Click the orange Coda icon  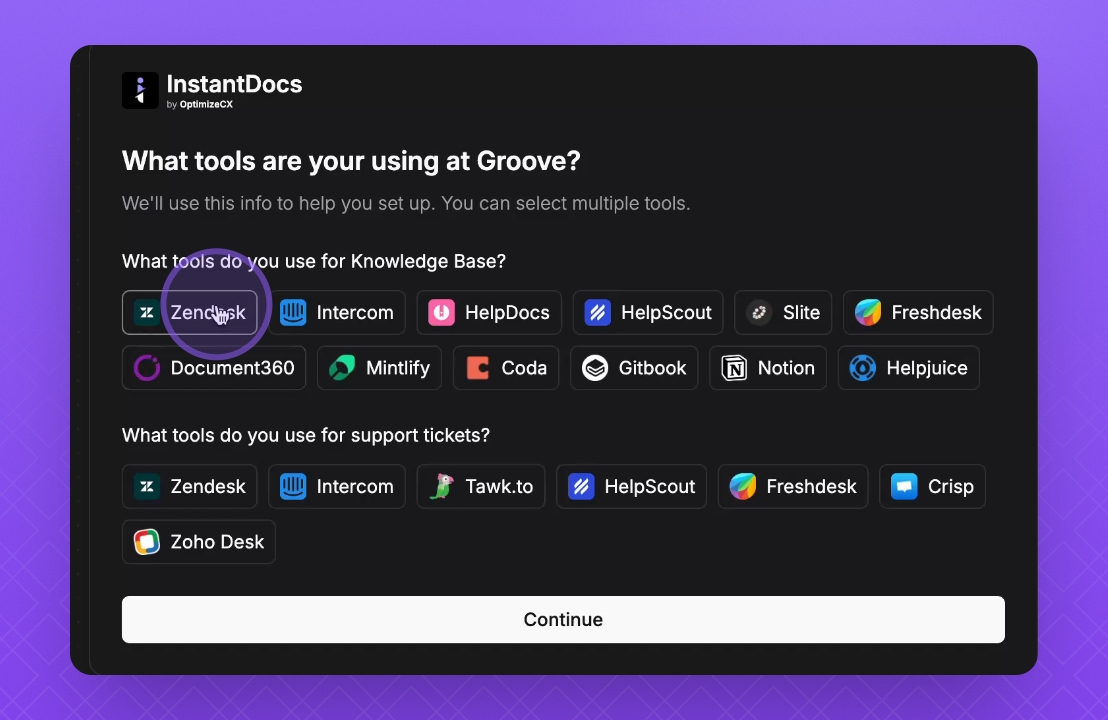click(478, 367)
